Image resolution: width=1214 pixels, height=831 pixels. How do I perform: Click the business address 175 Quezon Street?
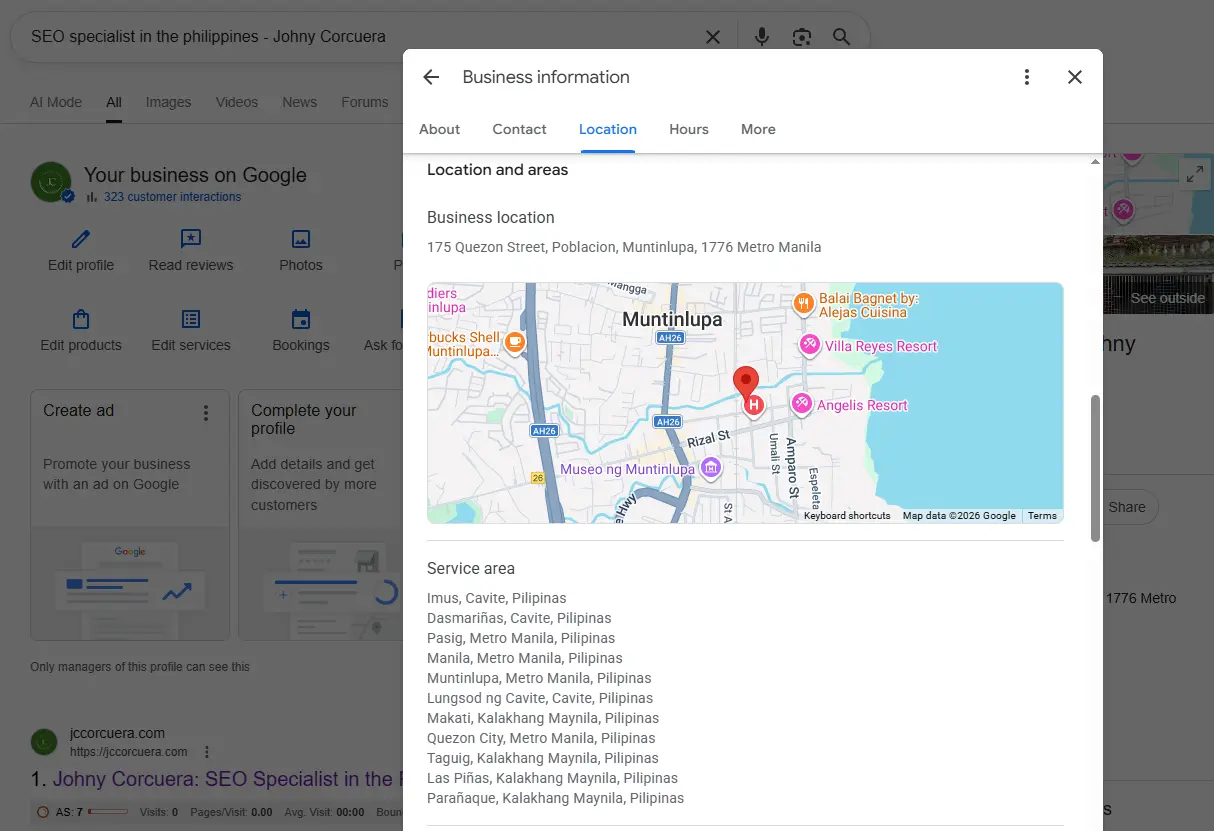coord(624,247)
